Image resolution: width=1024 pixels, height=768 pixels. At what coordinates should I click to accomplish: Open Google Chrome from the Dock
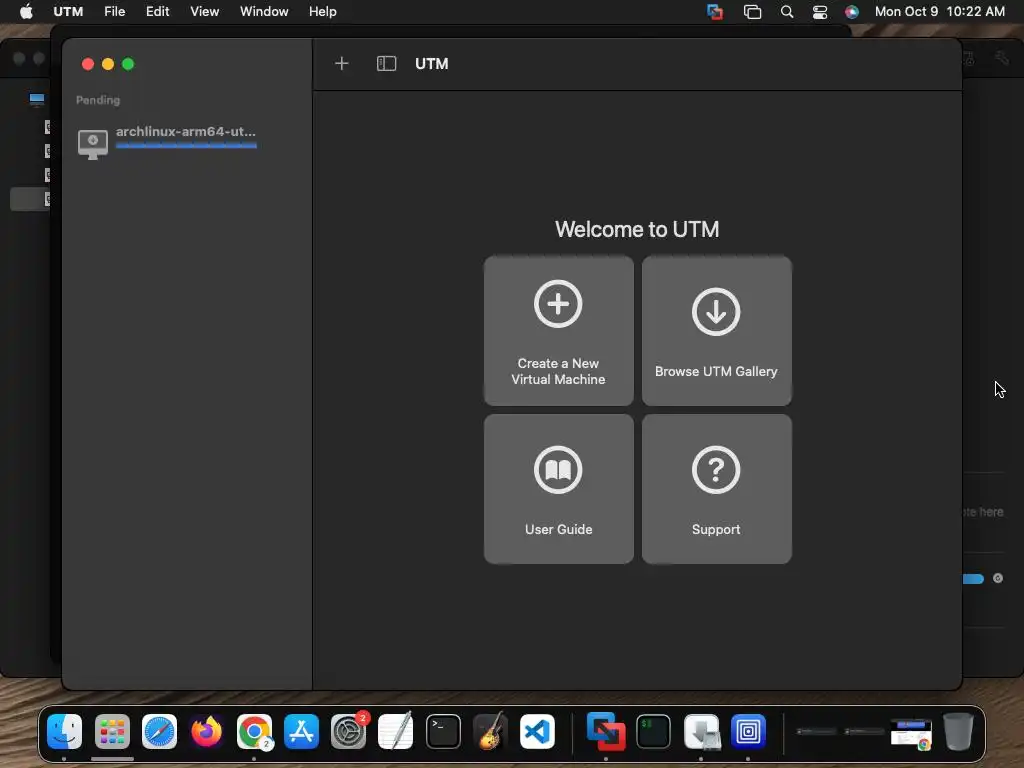pos(254,731)
